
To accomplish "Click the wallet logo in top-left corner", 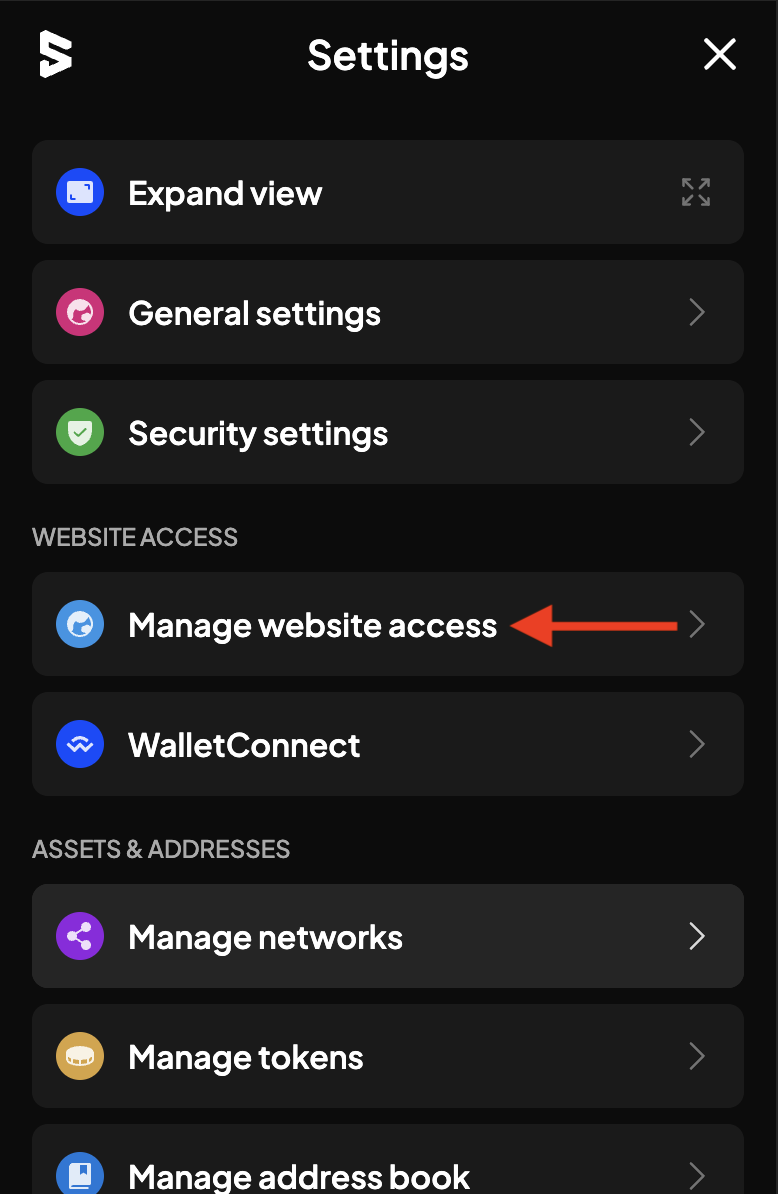I will pos(56,54).
